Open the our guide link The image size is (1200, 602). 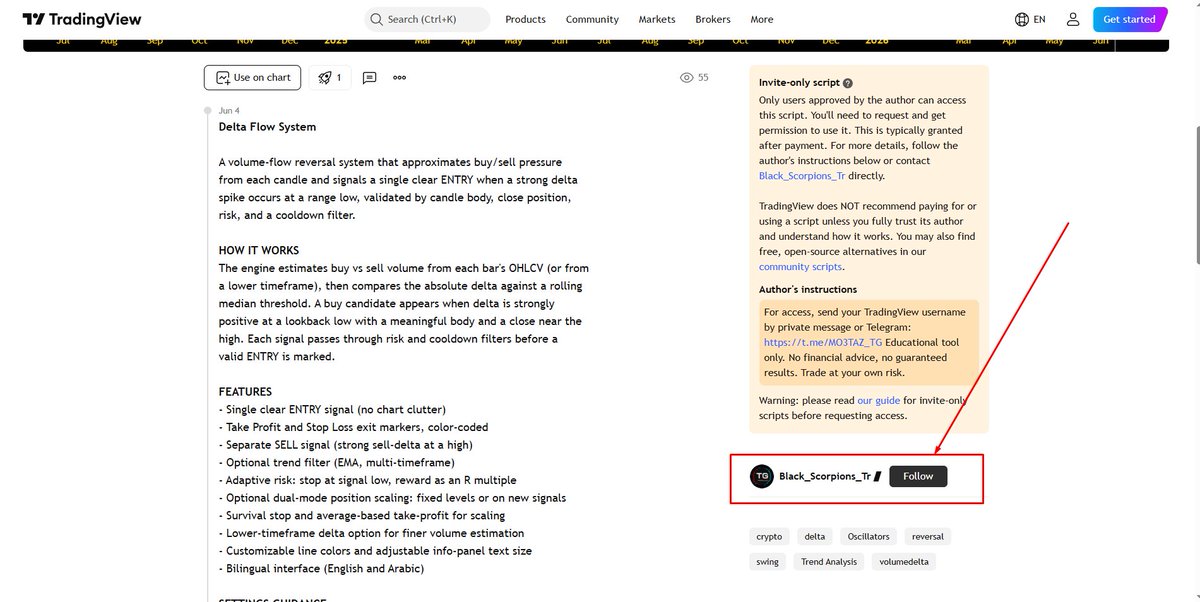[x=878, y=401]
